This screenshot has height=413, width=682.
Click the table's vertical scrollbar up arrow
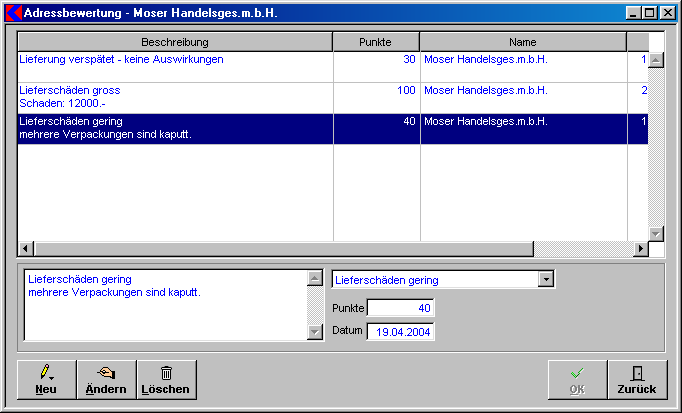(x=656, y=60)
